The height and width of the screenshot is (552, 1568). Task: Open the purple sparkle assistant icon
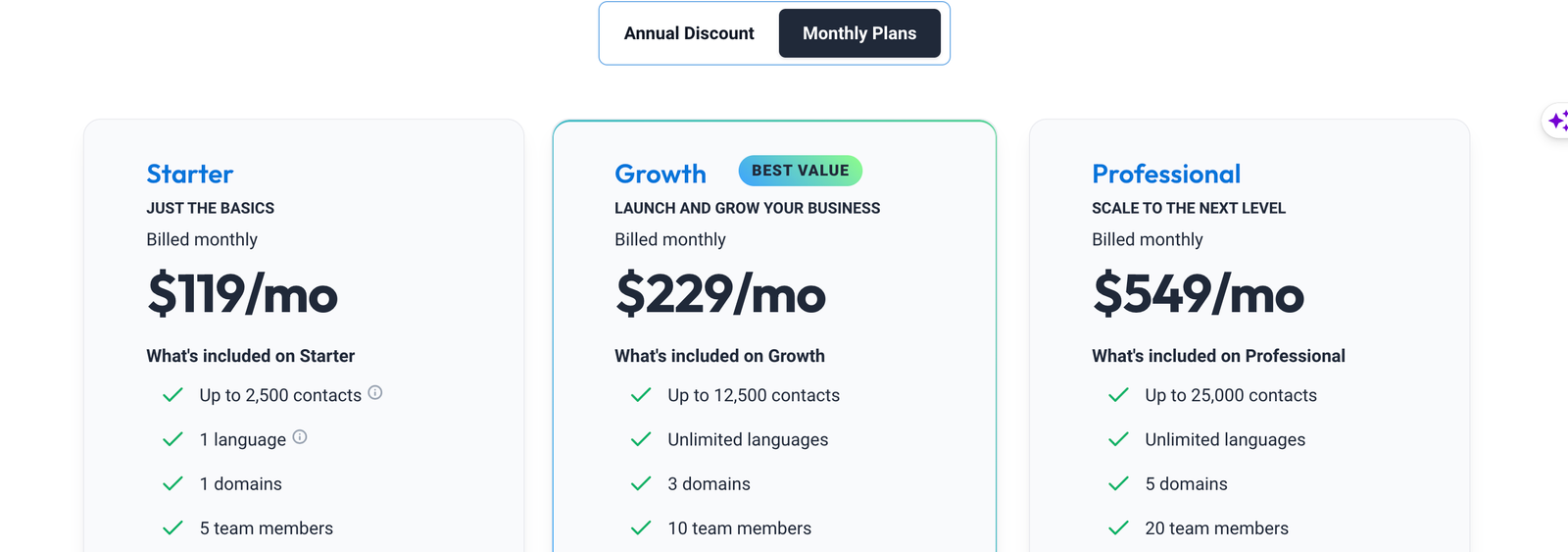pos(1557,122)
